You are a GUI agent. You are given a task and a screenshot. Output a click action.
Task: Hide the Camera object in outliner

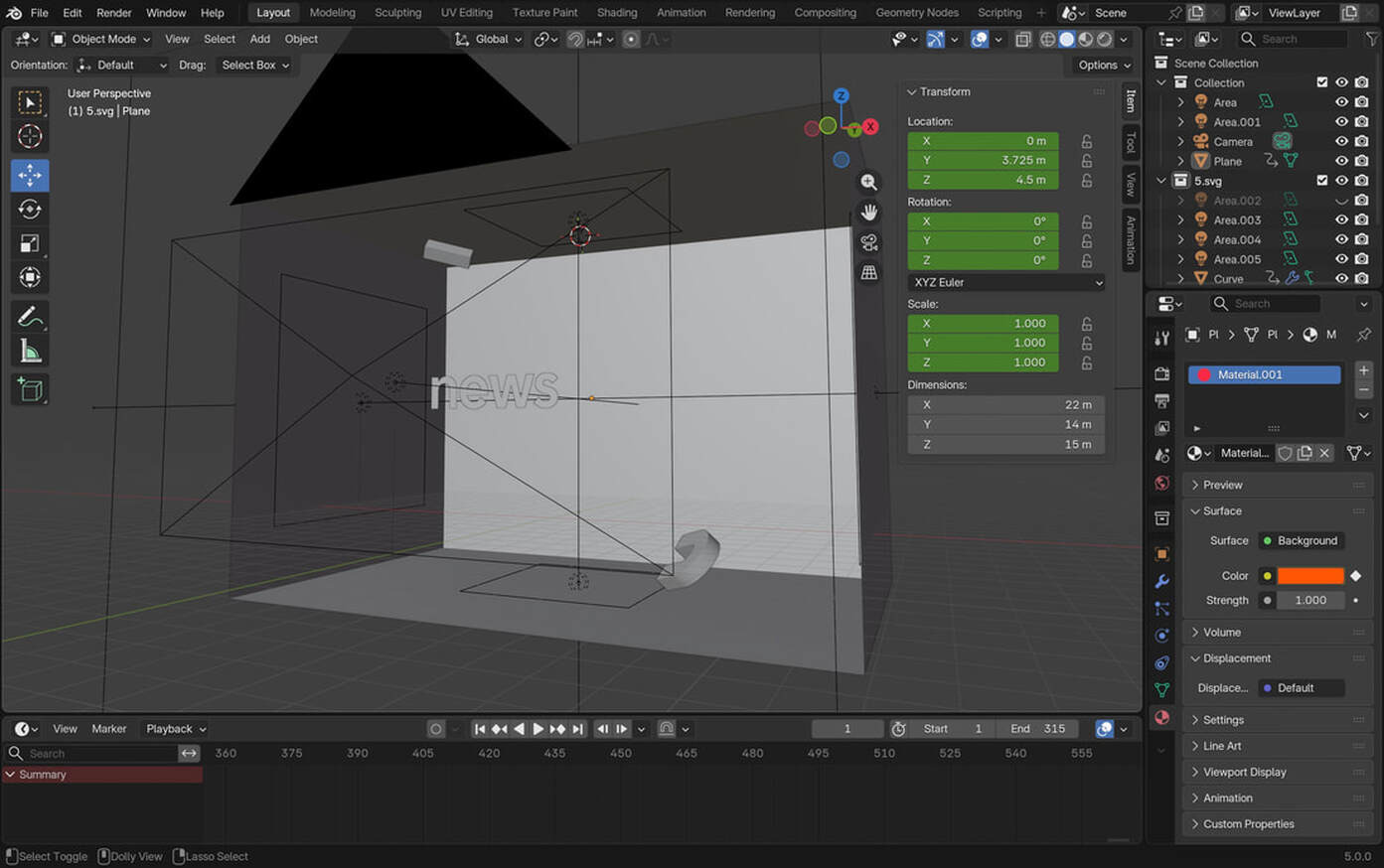click(x=1341, y=142)
